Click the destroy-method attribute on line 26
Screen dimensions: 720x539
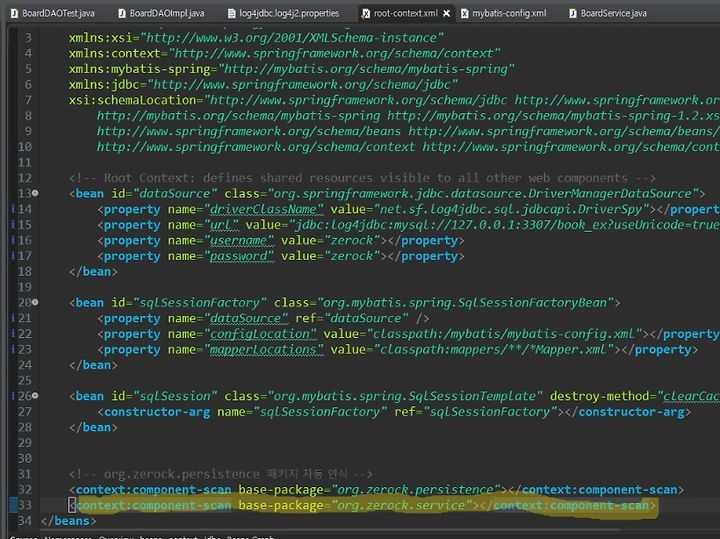[600, 396]
